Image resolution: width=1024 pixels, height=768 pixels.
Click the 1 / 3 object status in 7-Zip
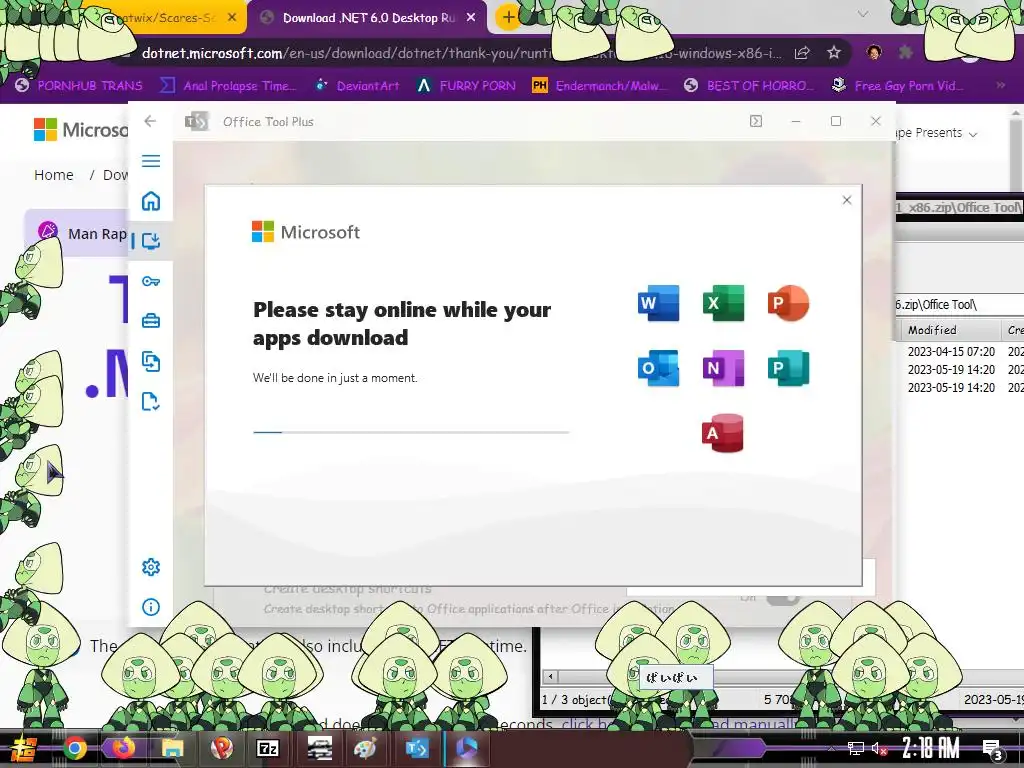(x=575, y=699)
